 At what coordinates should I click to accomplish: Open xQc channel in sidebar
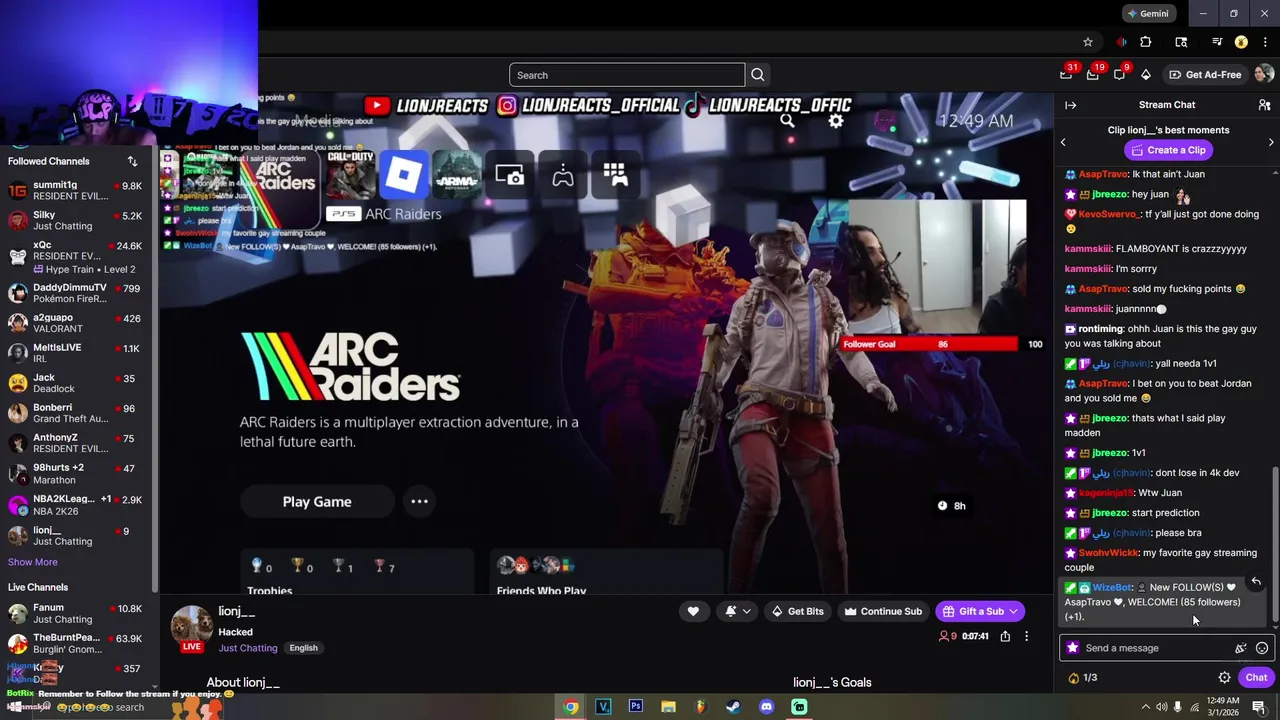click(x=75, y=257)
